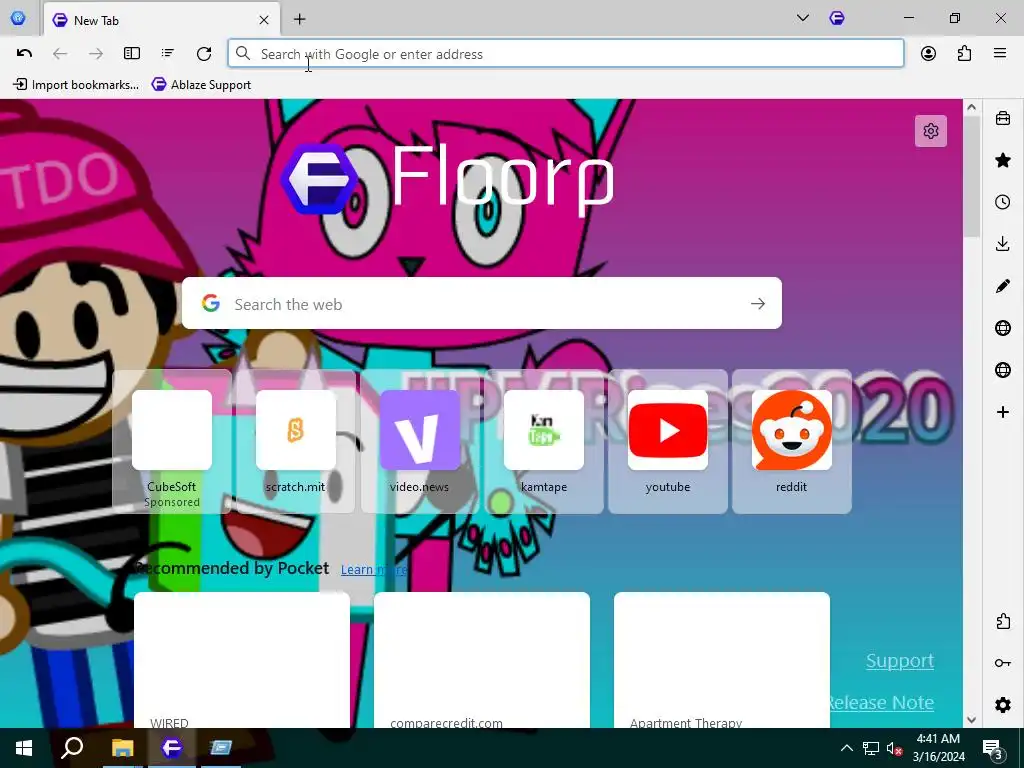The image size is (1024, 768).
Task: Open the Release Note link
Action: point(880,702)
